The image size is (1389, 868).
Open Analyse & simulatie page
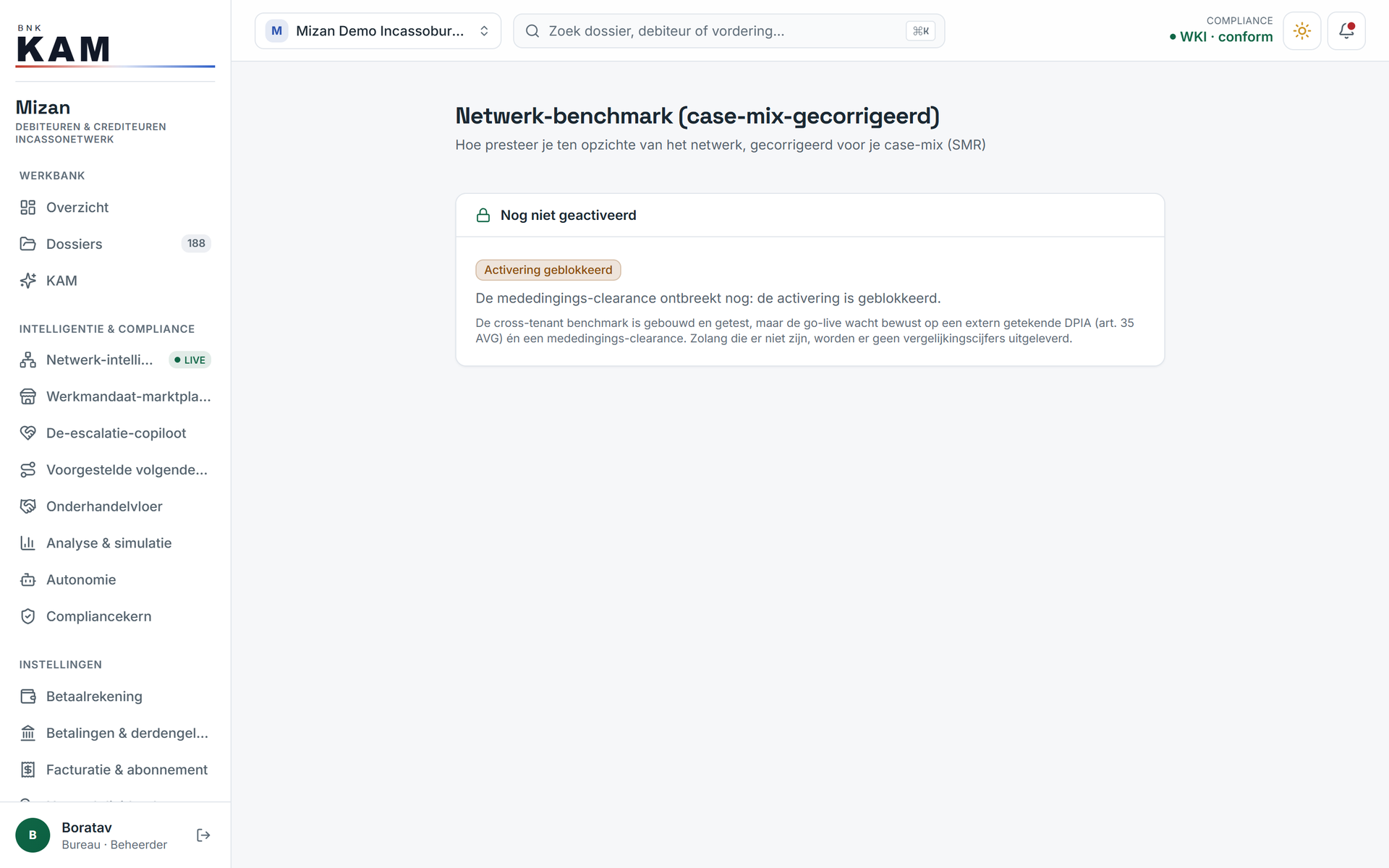pos(115,543)
